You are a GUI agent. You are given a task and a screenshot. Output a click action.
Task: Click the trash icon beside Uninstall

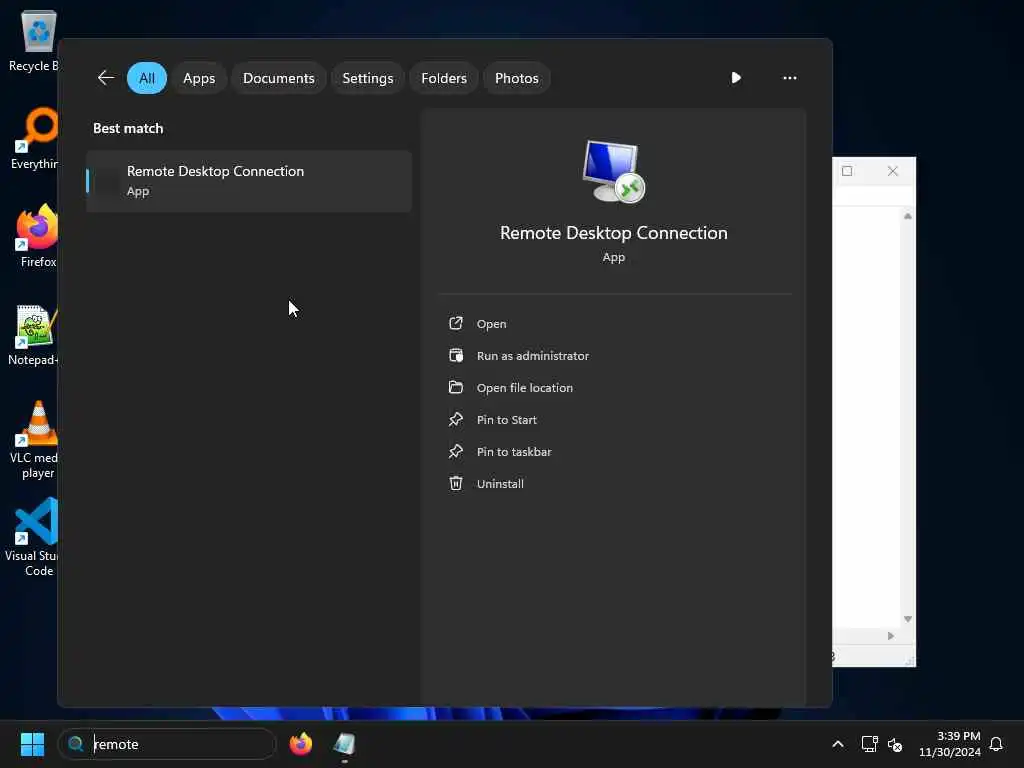click(x=456, y=483)
